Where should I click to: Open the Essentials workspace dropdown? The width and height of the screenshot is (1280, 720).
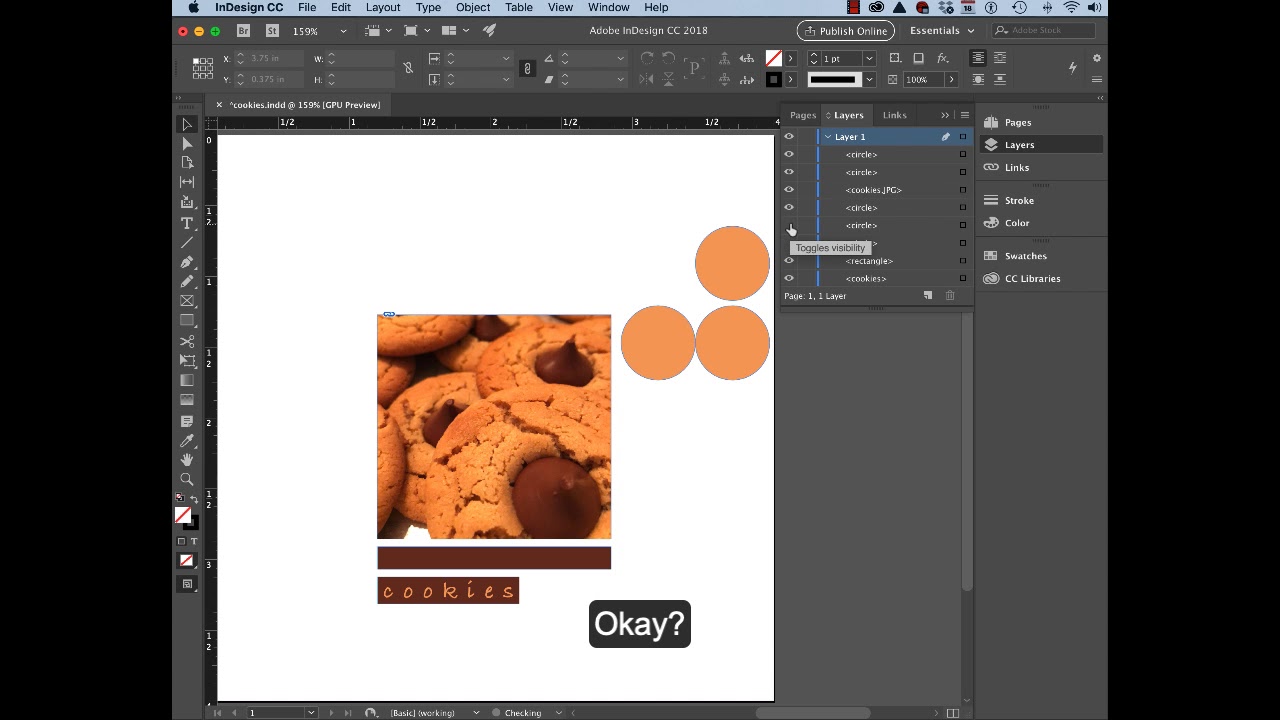coord(941,31)
